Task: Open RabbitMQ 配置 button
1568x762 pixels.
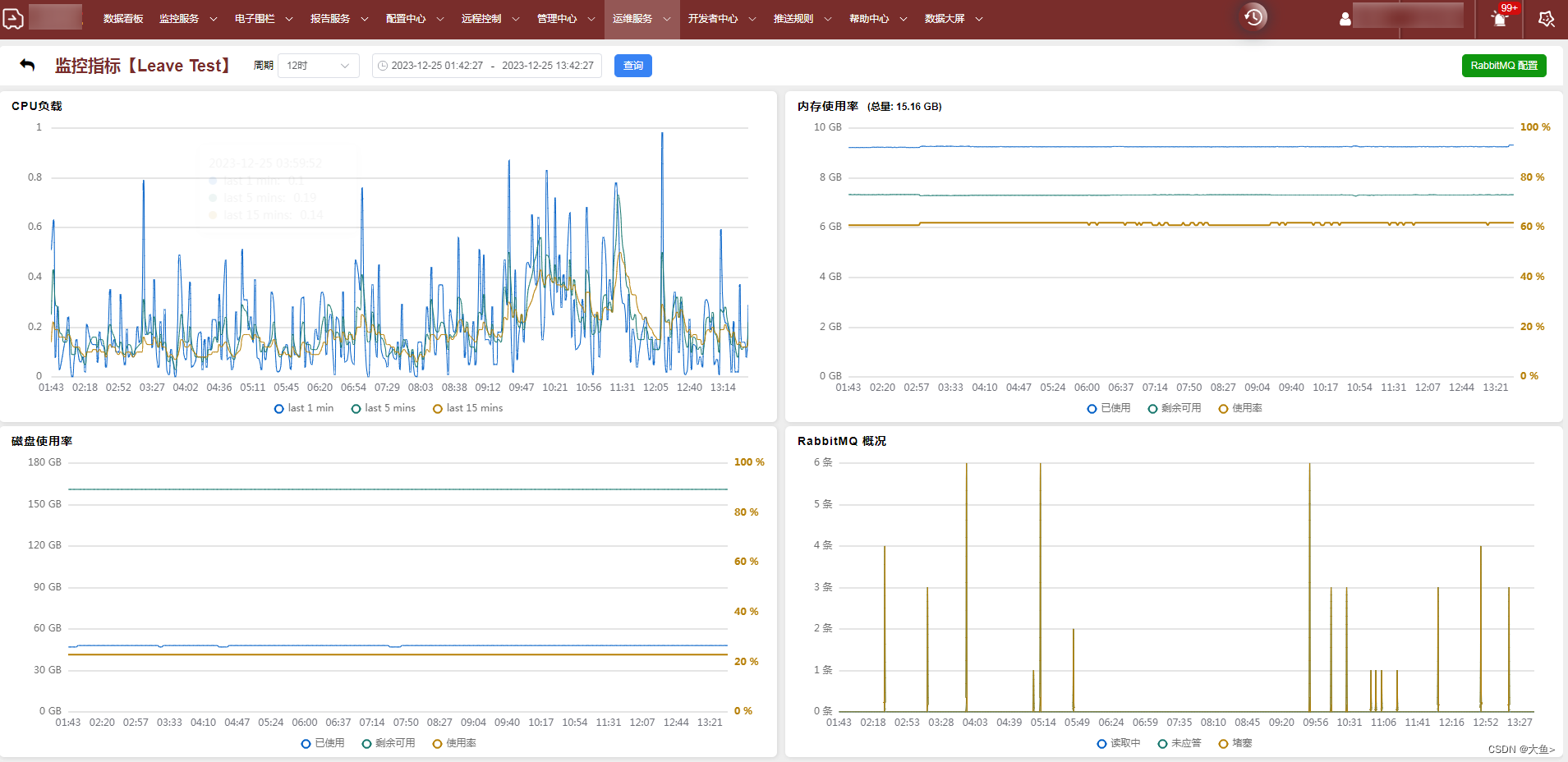Action: [1504, 66]
